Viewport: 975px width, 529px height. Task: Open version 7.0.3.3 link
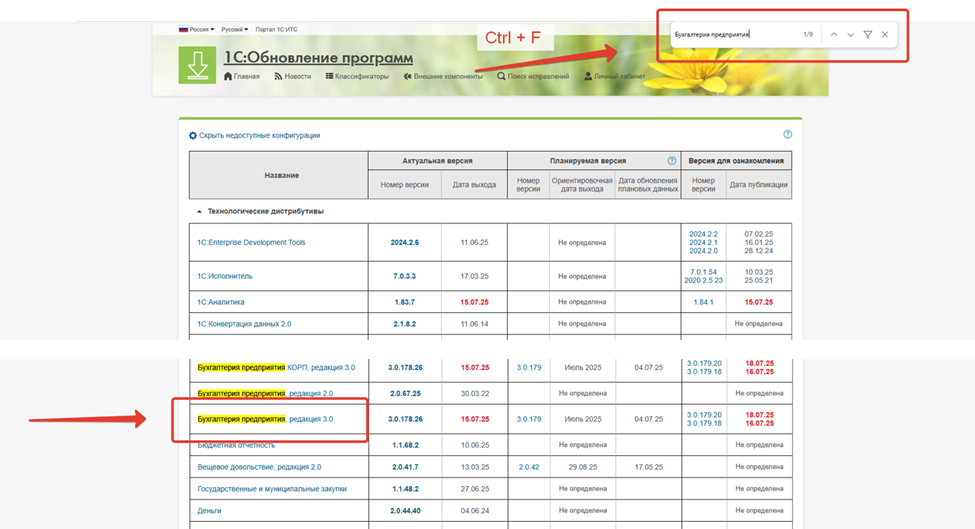[x=404, y=276]
